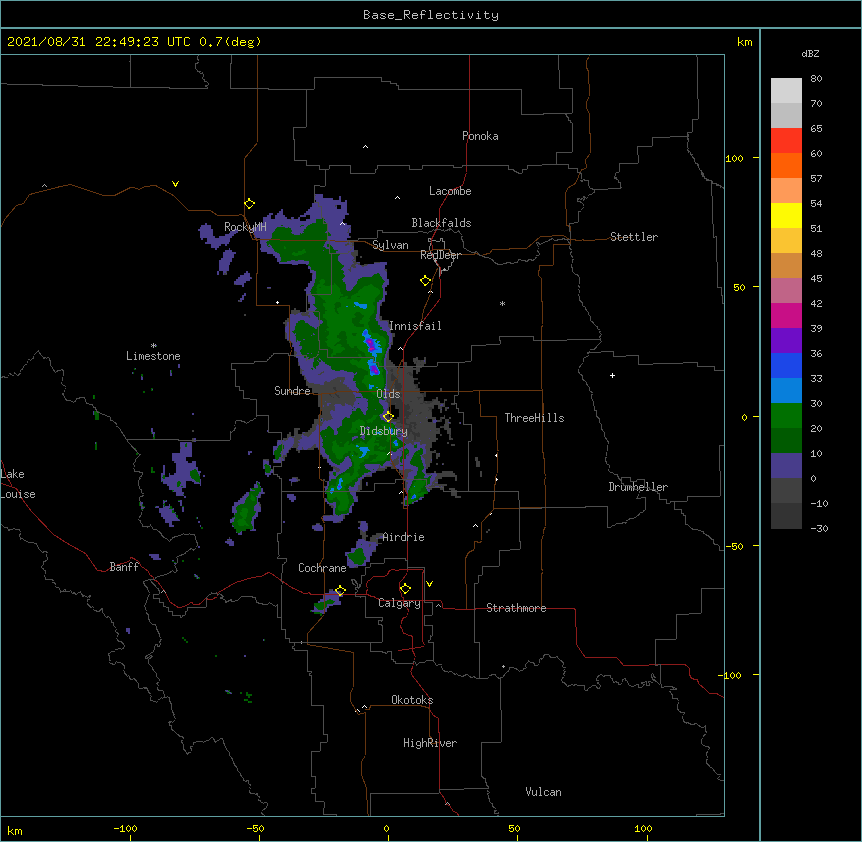Click the HighRiver label
Image resolution: width=862 pixels, height=842 pixels.
point(429,743)
